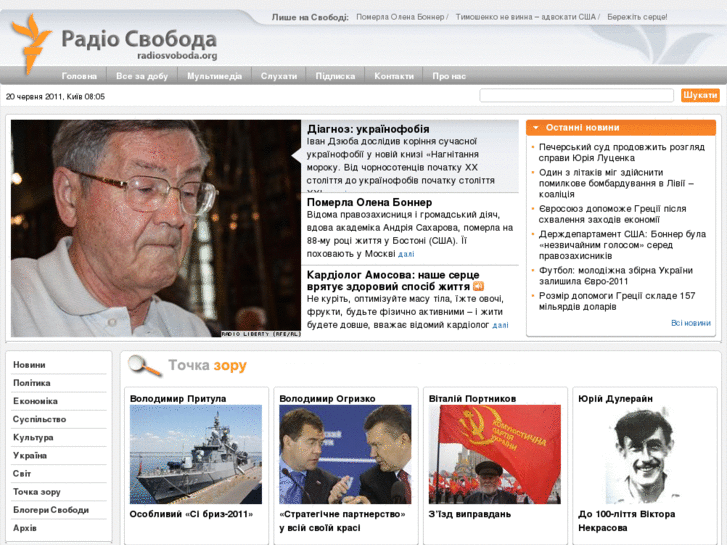The image size is (727, 545).
Task: Open main headline Померла Олена Боннер
Action: click(x=370, y=202)
